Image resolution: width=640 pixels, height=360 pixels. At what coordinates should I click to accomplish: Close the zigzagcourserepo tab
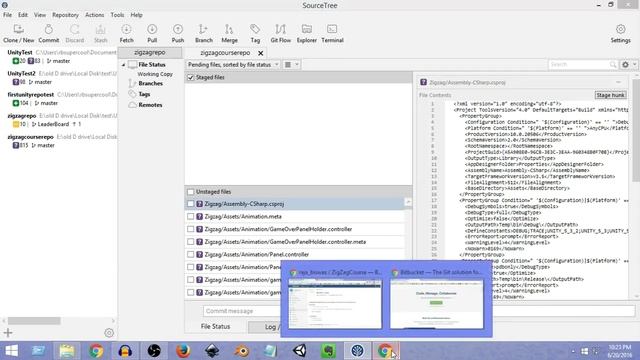point(260,53)
